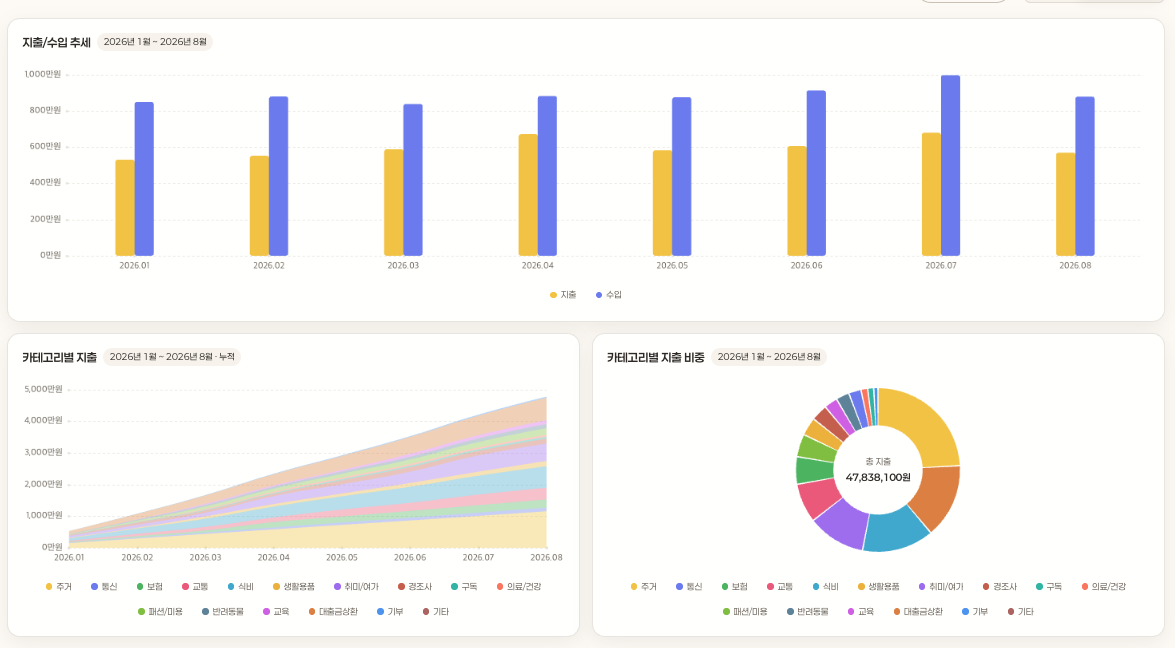Click the pink 교통 donut segment
1175x648 pixels.
coord(816,498)
